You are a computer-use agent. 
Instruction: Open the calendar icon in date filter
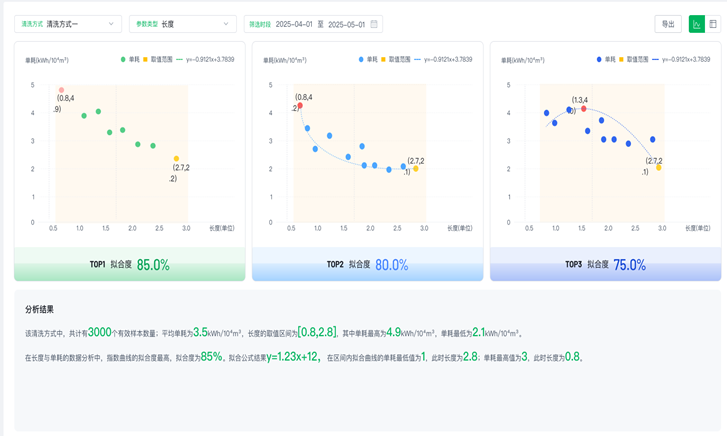pos(374,24)
